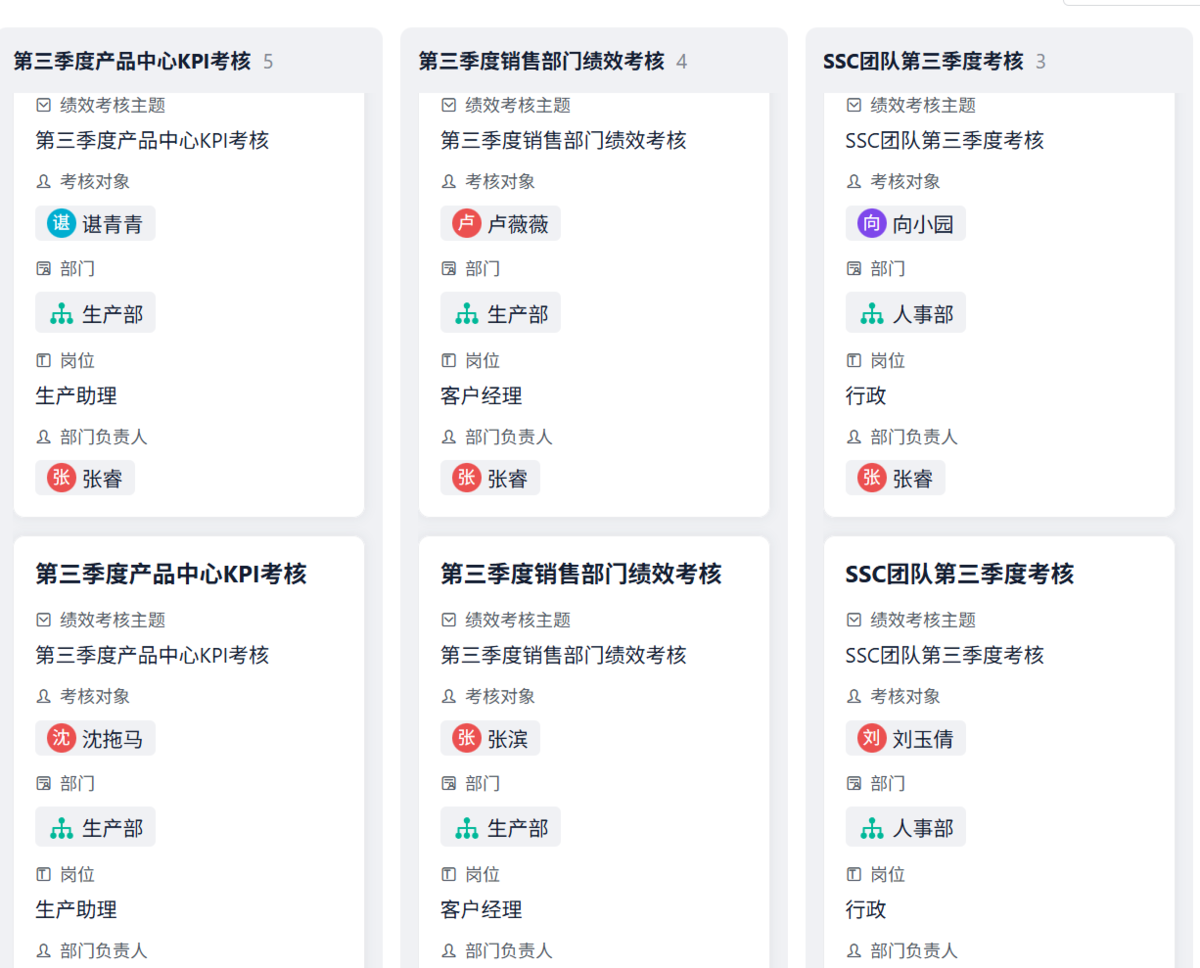Open the 生产部 tag in 沈拖马 card
The width and height of the screenshot is (1200, 968).
96,828
